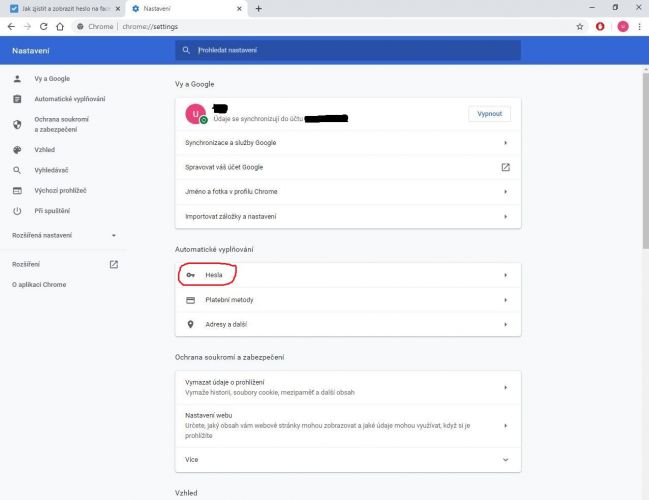Screen dimensions: 649x500
Task: Reload the page with the refresh icon
Action: pos(43,26)
